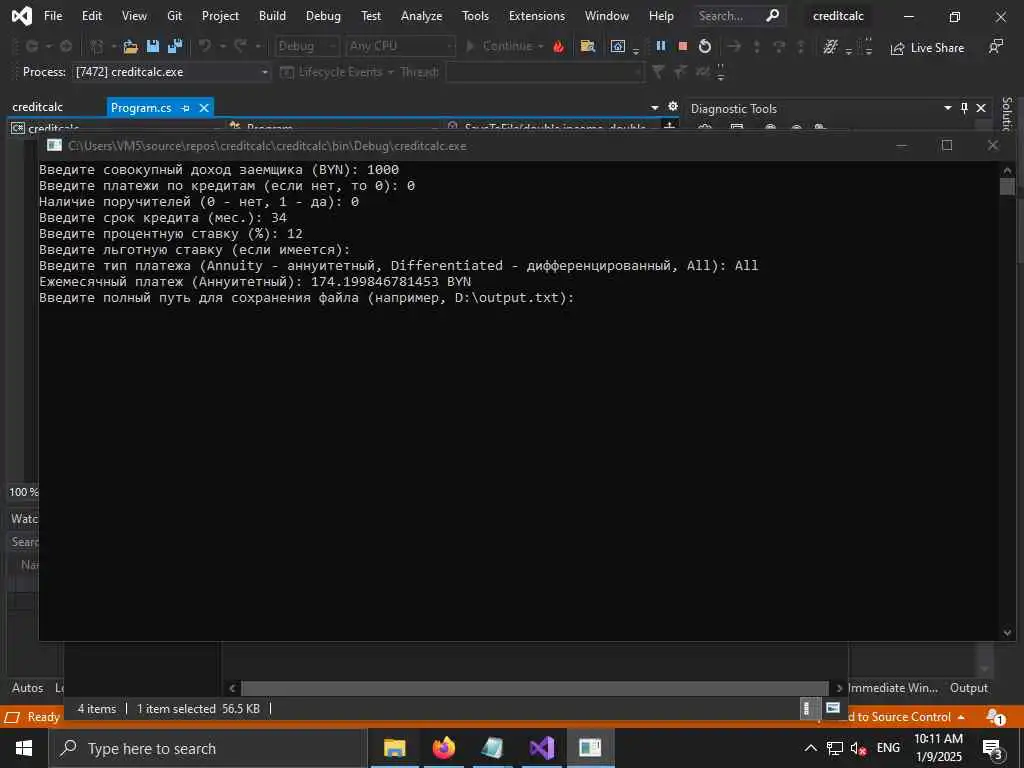Screen dimensions: 1024x768
Task: Click the console scrollbar down arrow
Action: point(1007,632)
